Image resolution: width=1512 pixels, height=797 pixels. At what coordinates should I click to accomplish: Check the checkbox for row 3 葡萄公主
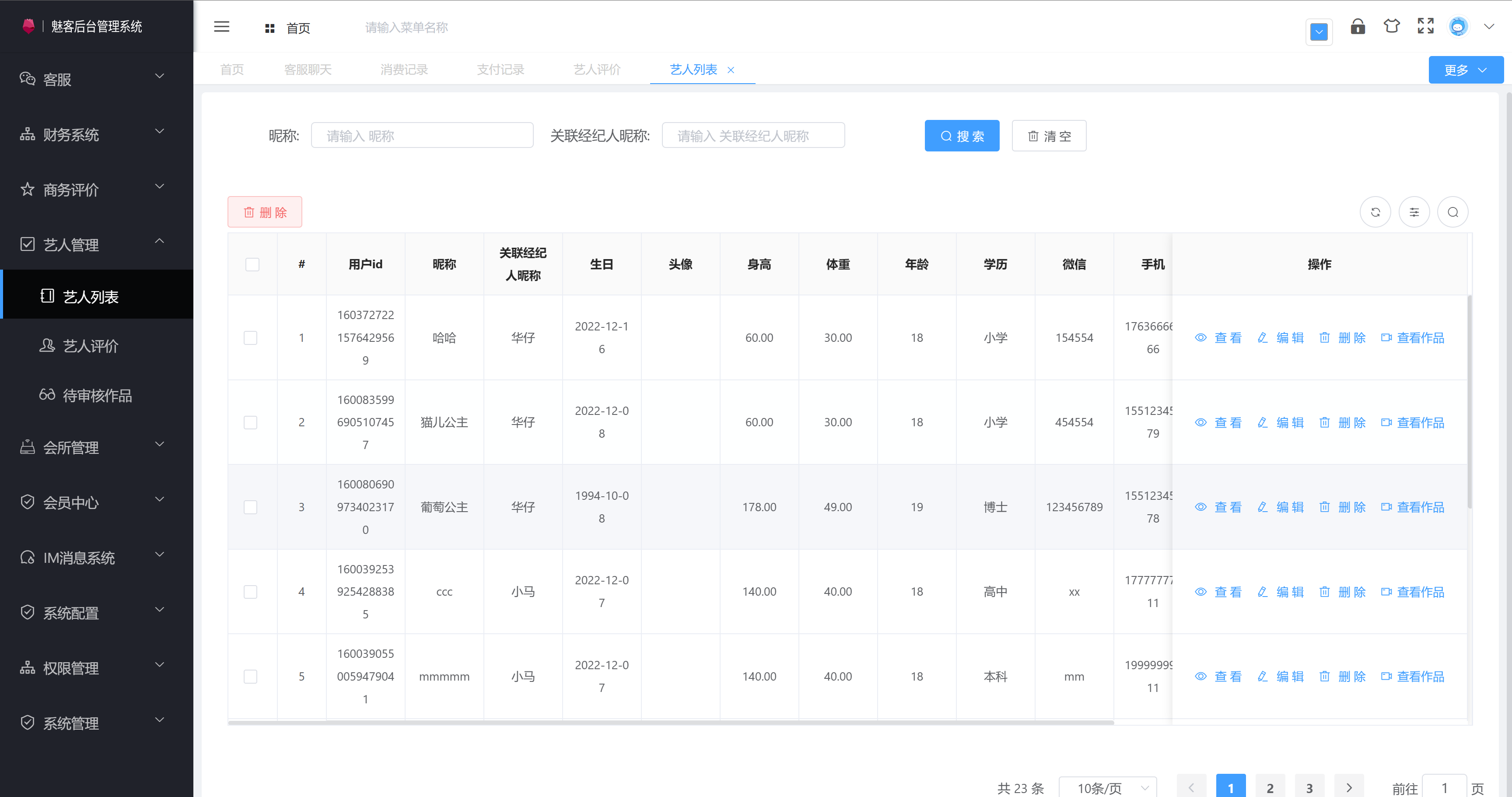[251, 507]
